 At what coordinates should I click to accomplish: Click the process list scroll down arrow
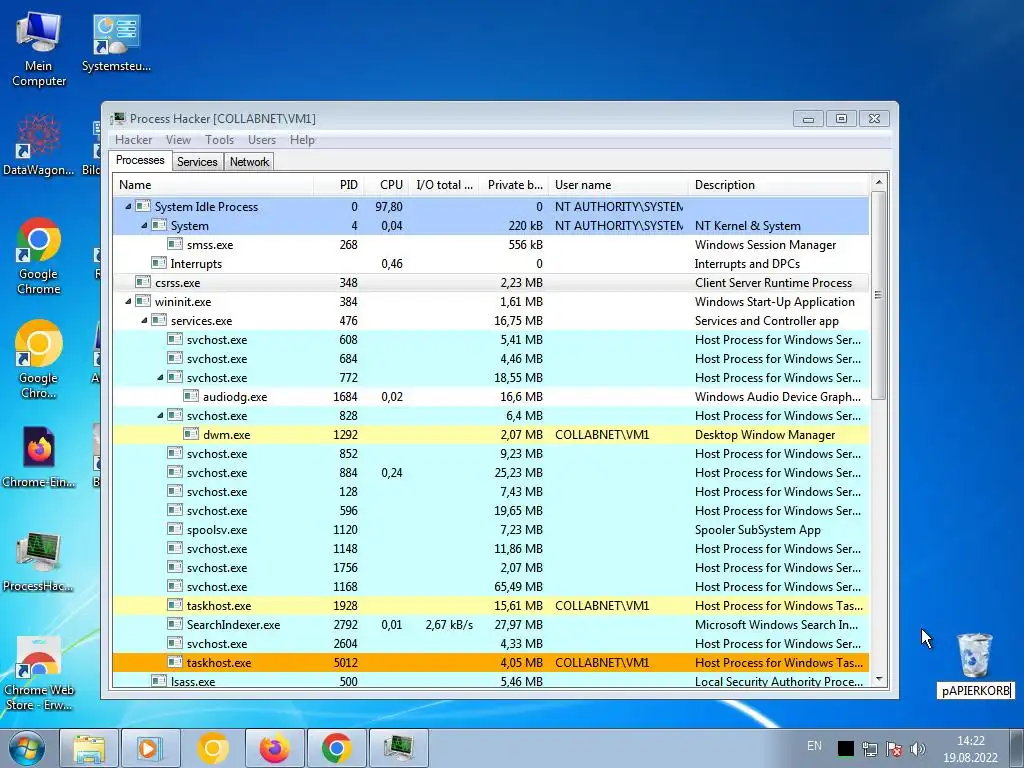(x=878, y=679)
